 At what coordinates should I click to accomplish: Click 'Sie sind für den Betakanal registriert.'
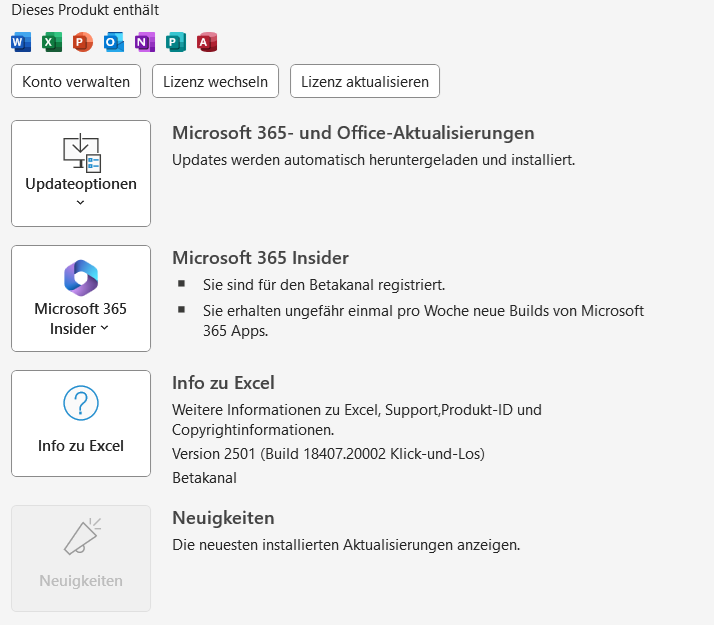[324, 285]
